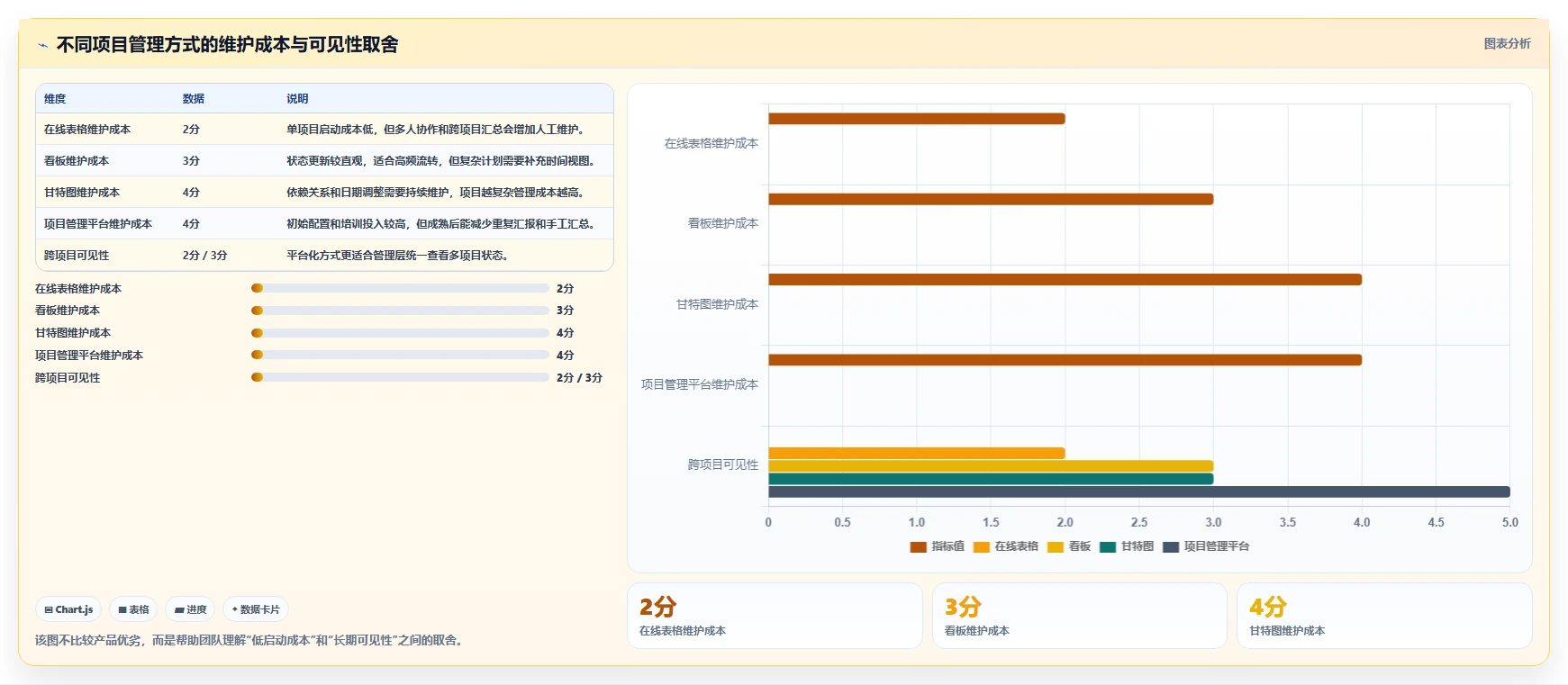Select the 项目管理平台维护成本 table row name

98,224
